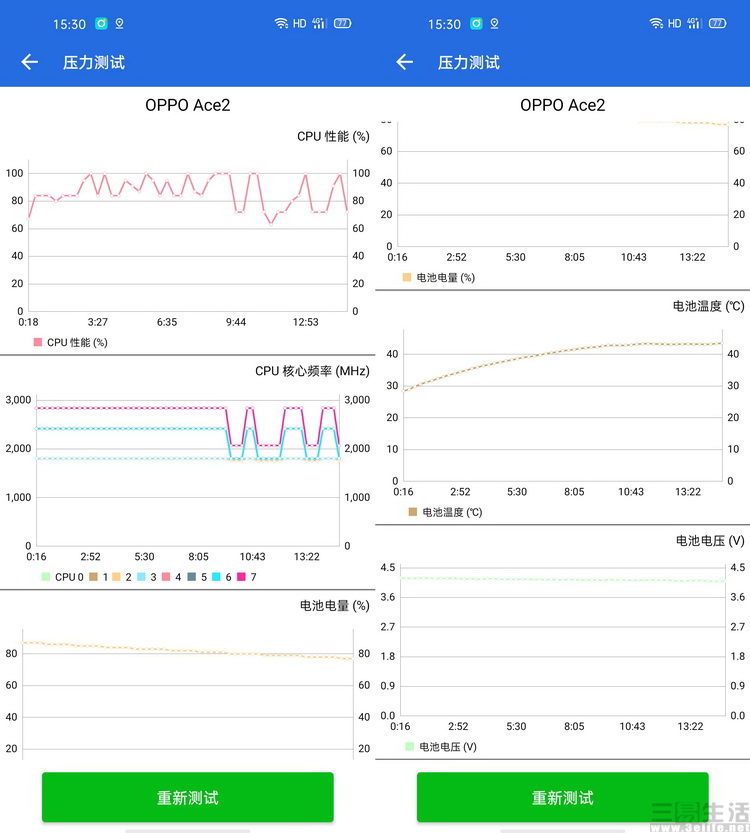Screen dimensions: 750x833
Task: Tap the CPU 核心频率 (MHz) chart title
Action: 312,371
